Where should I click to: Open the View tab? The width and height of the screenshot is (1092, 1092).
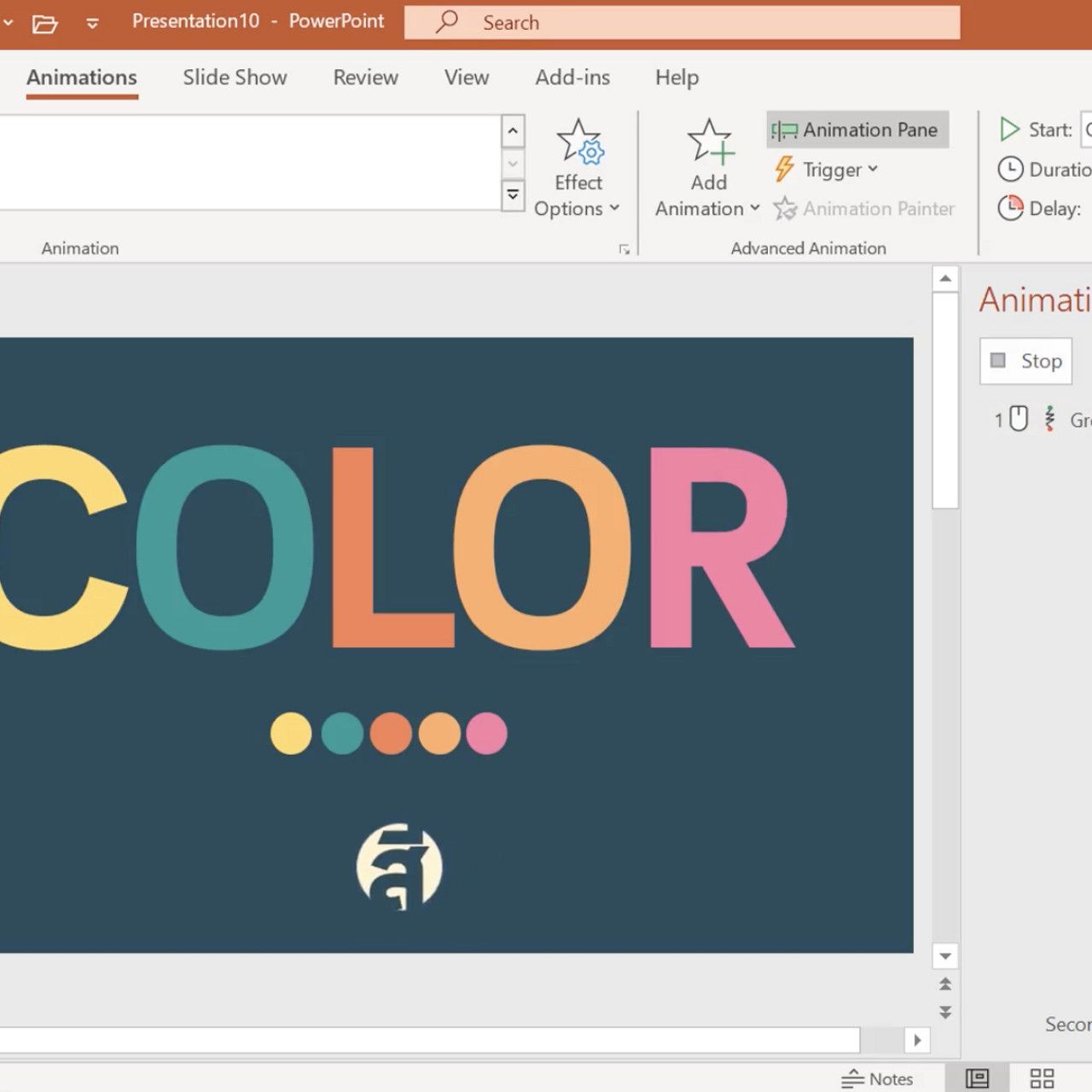coord(467,78)
